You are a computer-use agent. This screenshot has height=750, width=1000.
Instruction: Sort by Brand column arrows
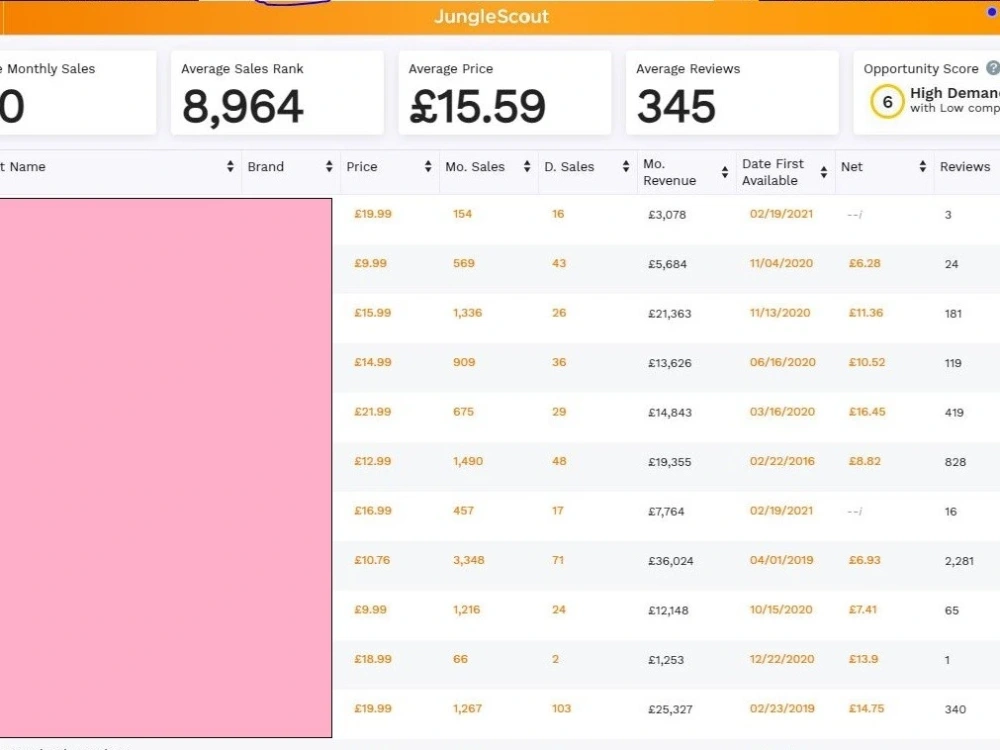point(329,166)
